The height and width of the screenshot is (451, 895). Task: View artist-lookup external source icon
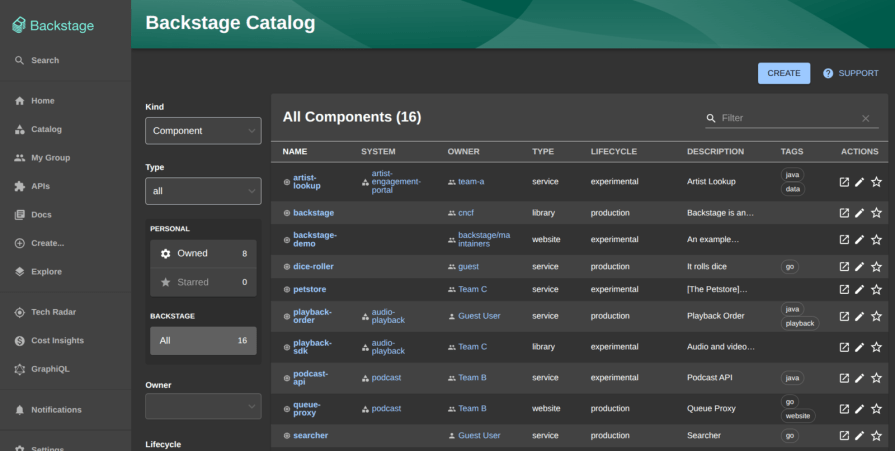[x=844, y=182]
